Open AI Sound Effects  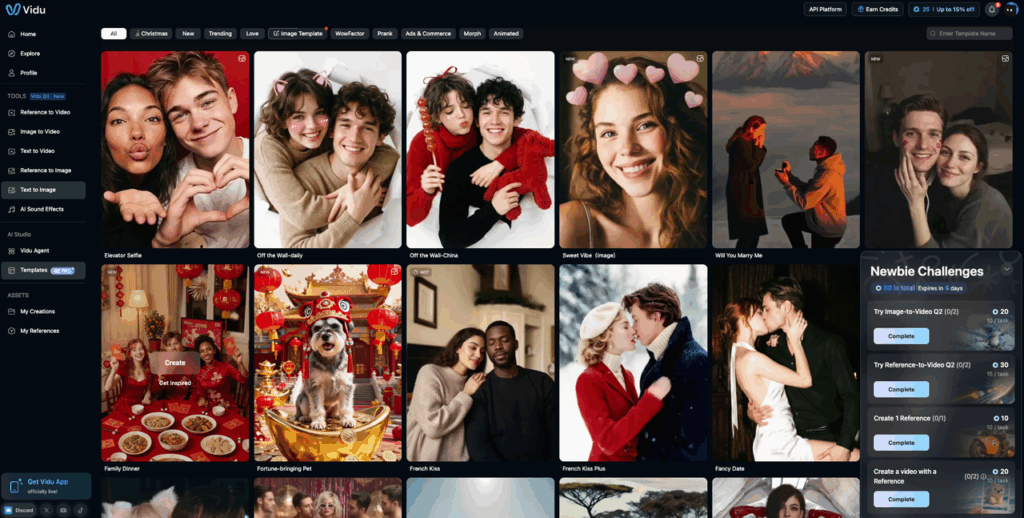(43, 210)
